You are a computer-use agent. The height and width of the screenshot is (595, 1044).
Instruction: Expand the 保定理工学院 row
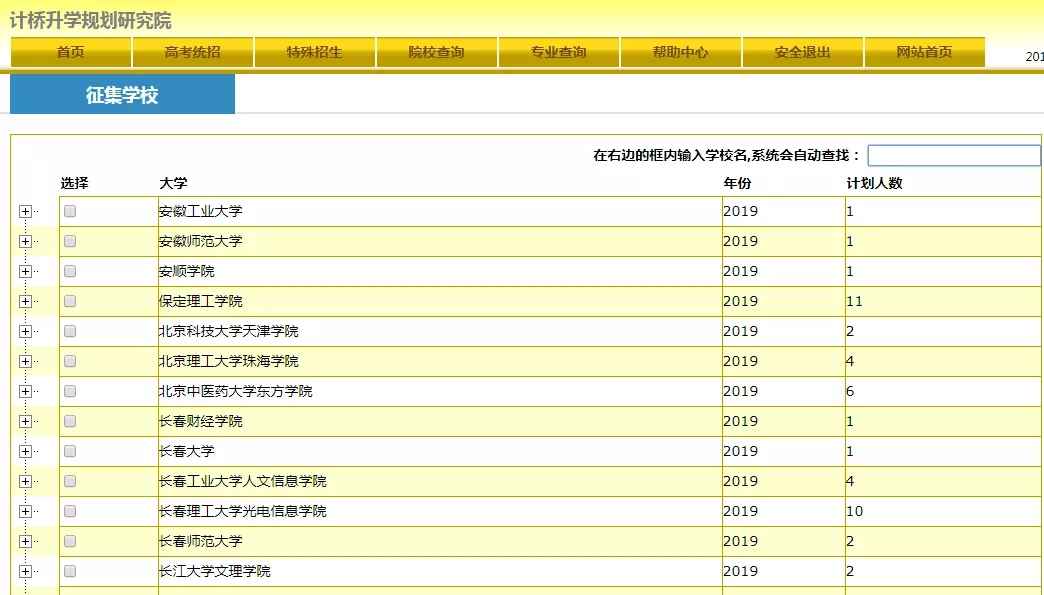click(x=25, y=301)
